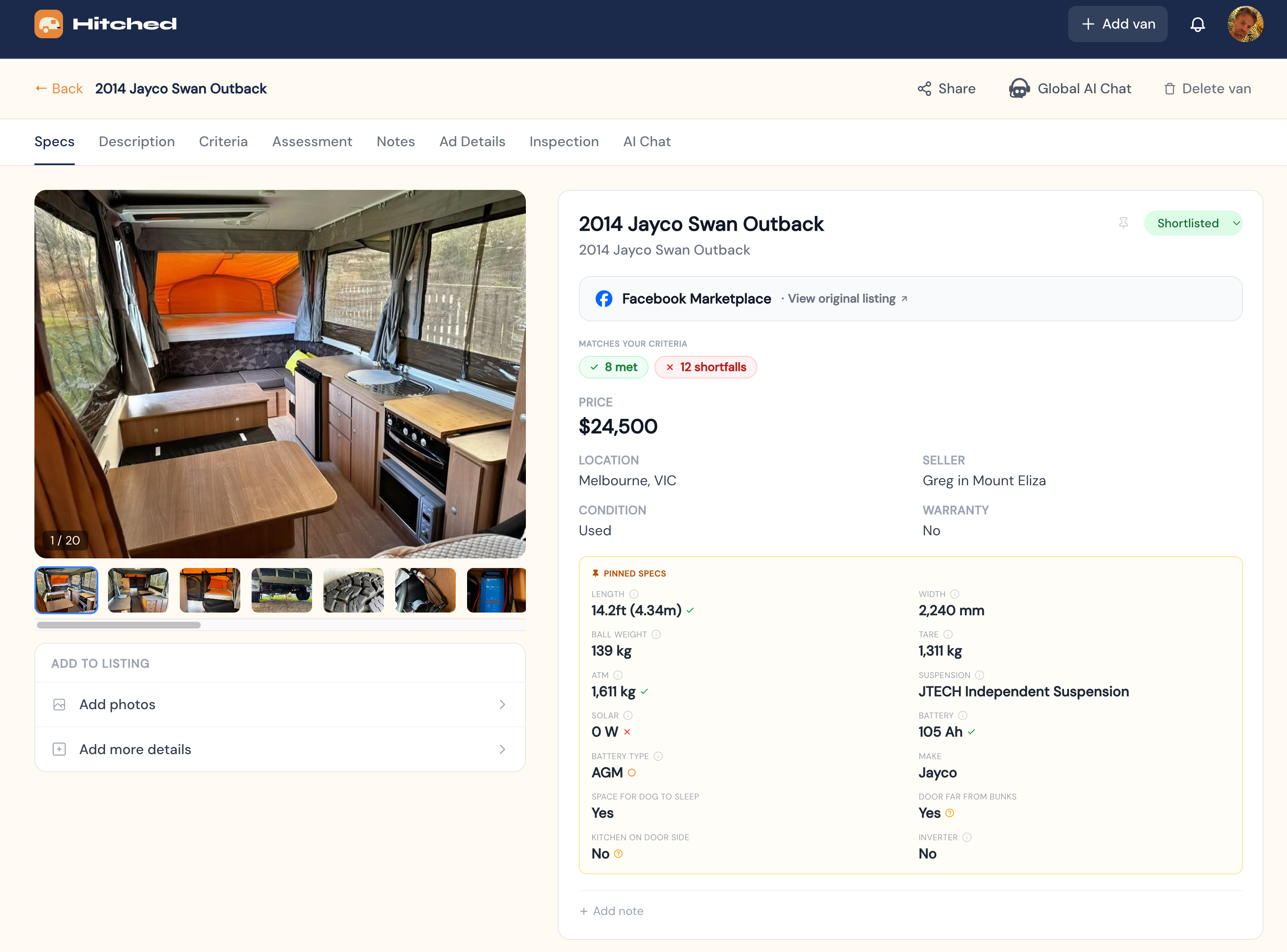Click the info icon next to Battery
This screenshot has height=952, width=1287.
click(963, 715)
